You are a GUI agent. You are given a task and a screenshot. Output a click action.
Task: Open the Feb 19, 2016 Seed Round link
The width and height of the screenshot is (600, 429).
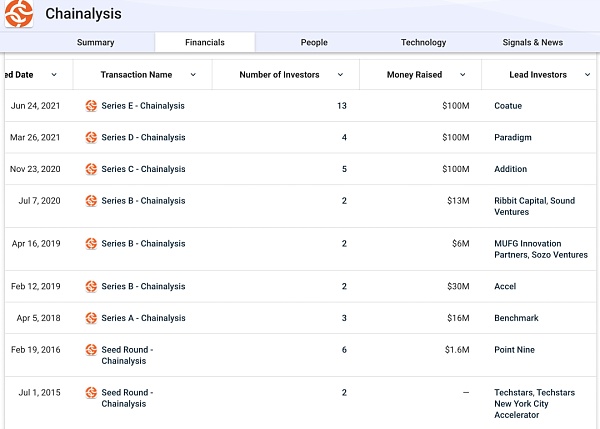[127, 355]
